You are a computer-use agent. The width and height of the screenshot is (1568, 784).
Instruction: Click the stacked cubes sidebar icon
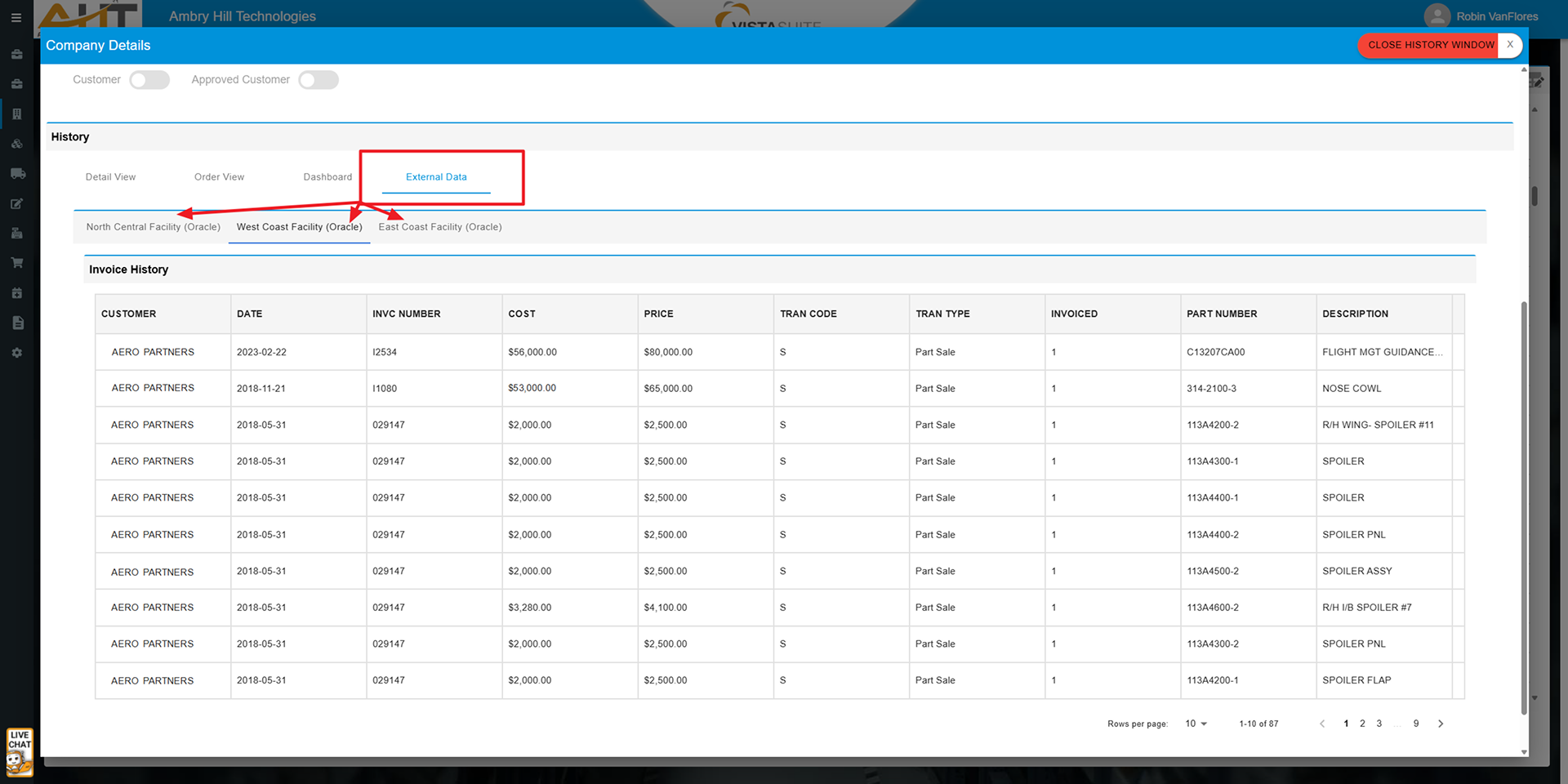coord(16,145)
